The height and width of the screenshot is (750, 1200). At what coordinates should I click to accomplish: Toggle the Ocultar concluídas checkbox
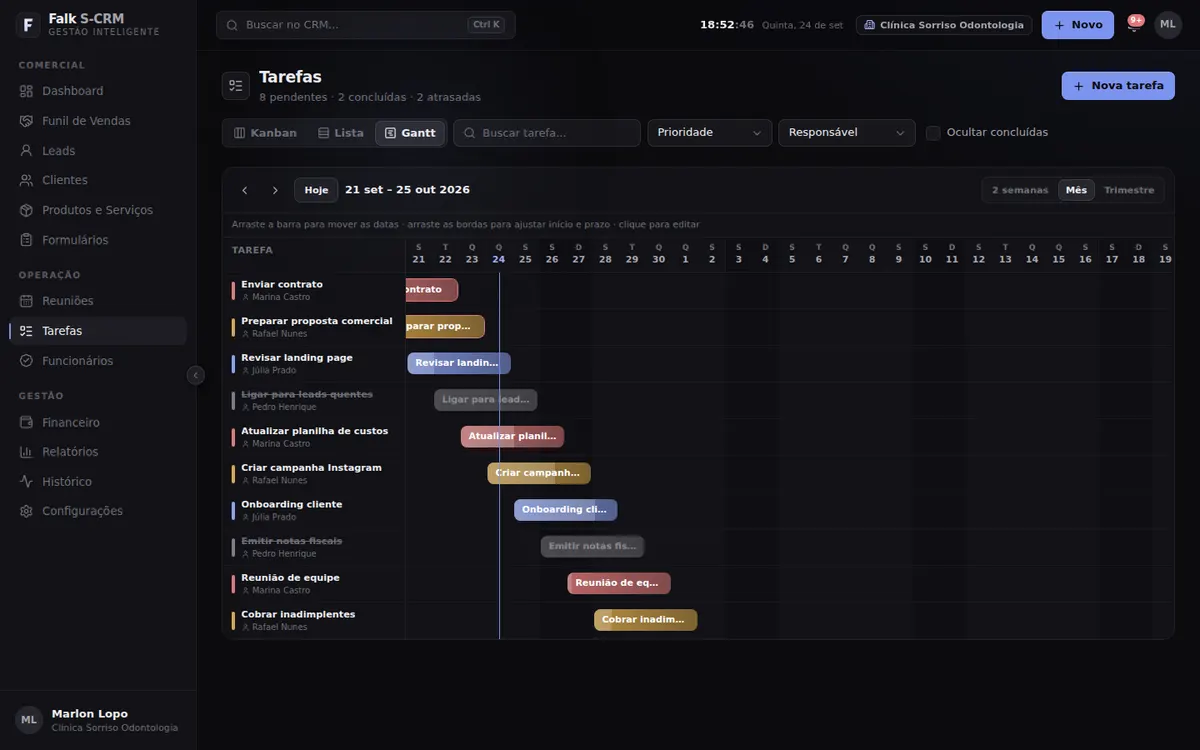(933, 133)
